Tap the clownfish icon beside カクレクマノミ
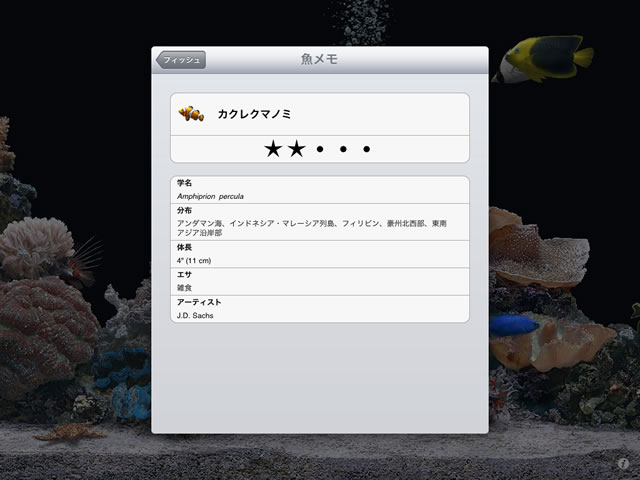 point(191,113)
